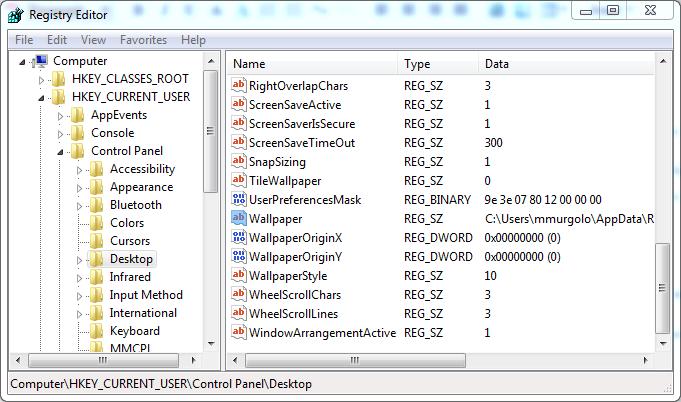681x402 pixels.
Task: Expand the Input Method key
Action: tap(79, 296)
